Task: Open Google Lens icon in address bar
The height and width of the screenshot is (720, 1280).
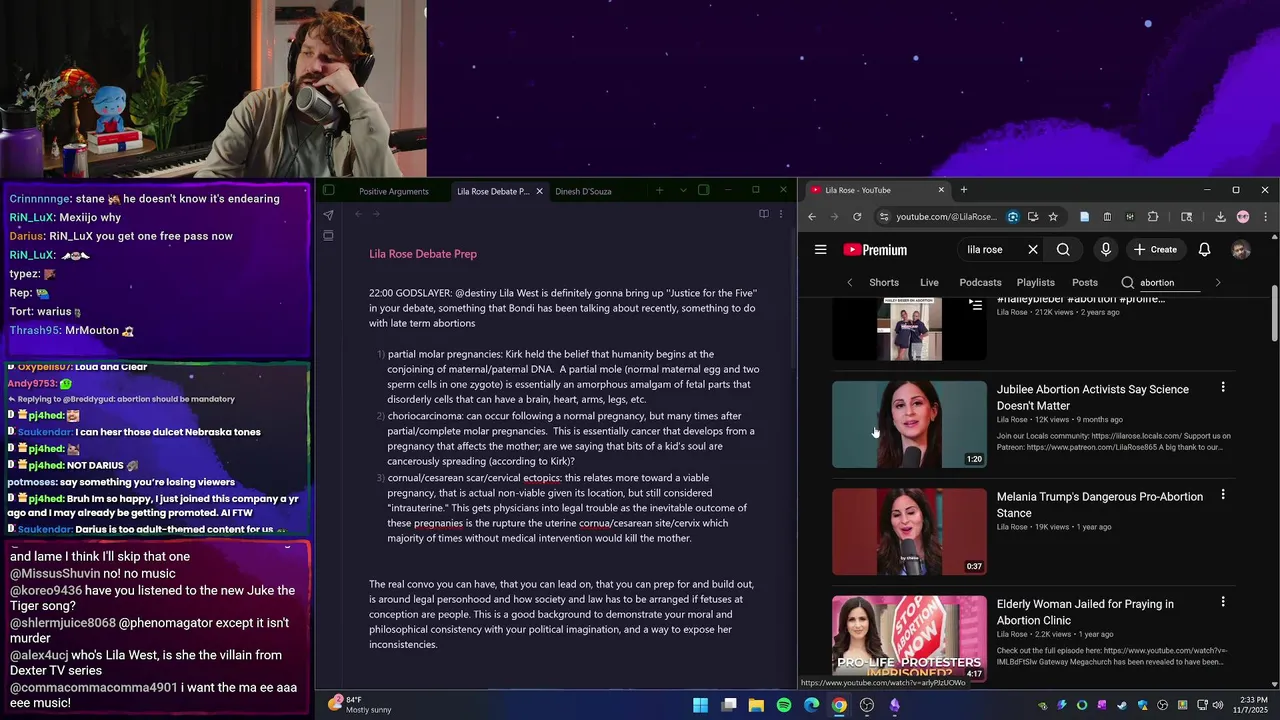Action: pyautogui.click(x=1013, y=217)
